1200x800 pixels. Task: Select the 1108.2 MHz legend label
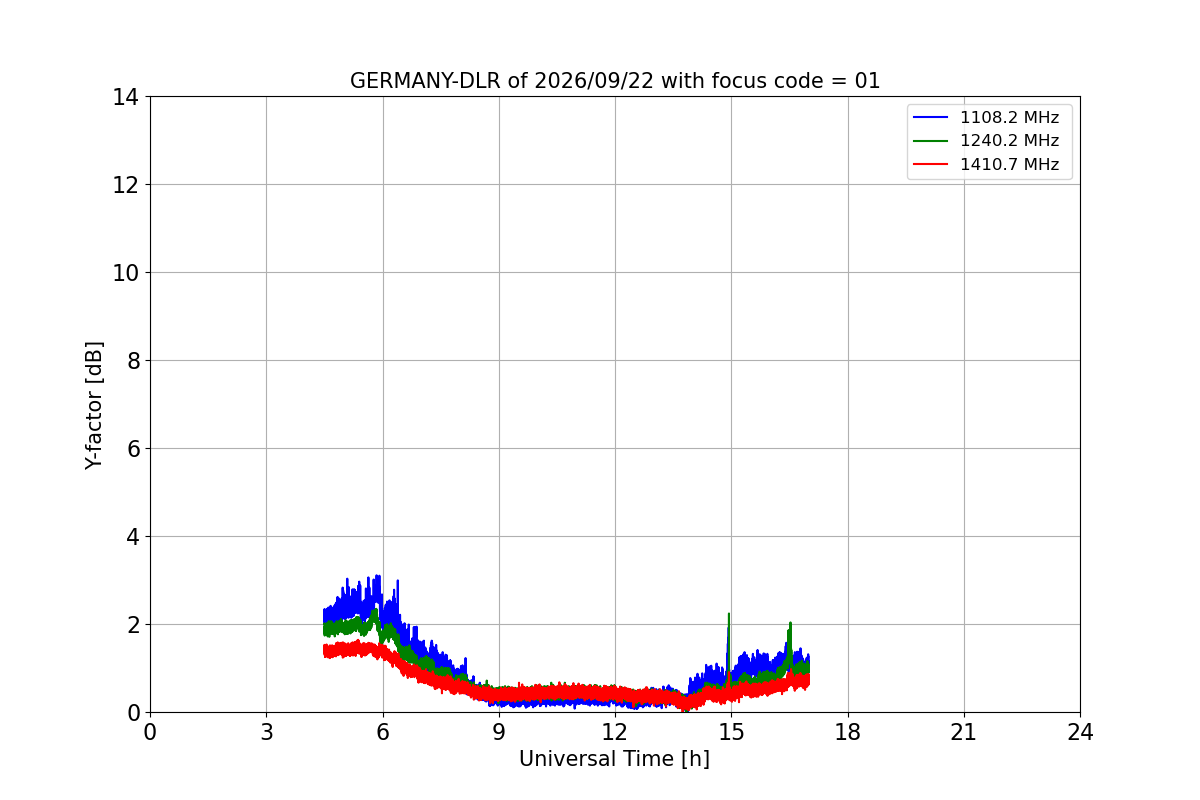point(1009,118)
